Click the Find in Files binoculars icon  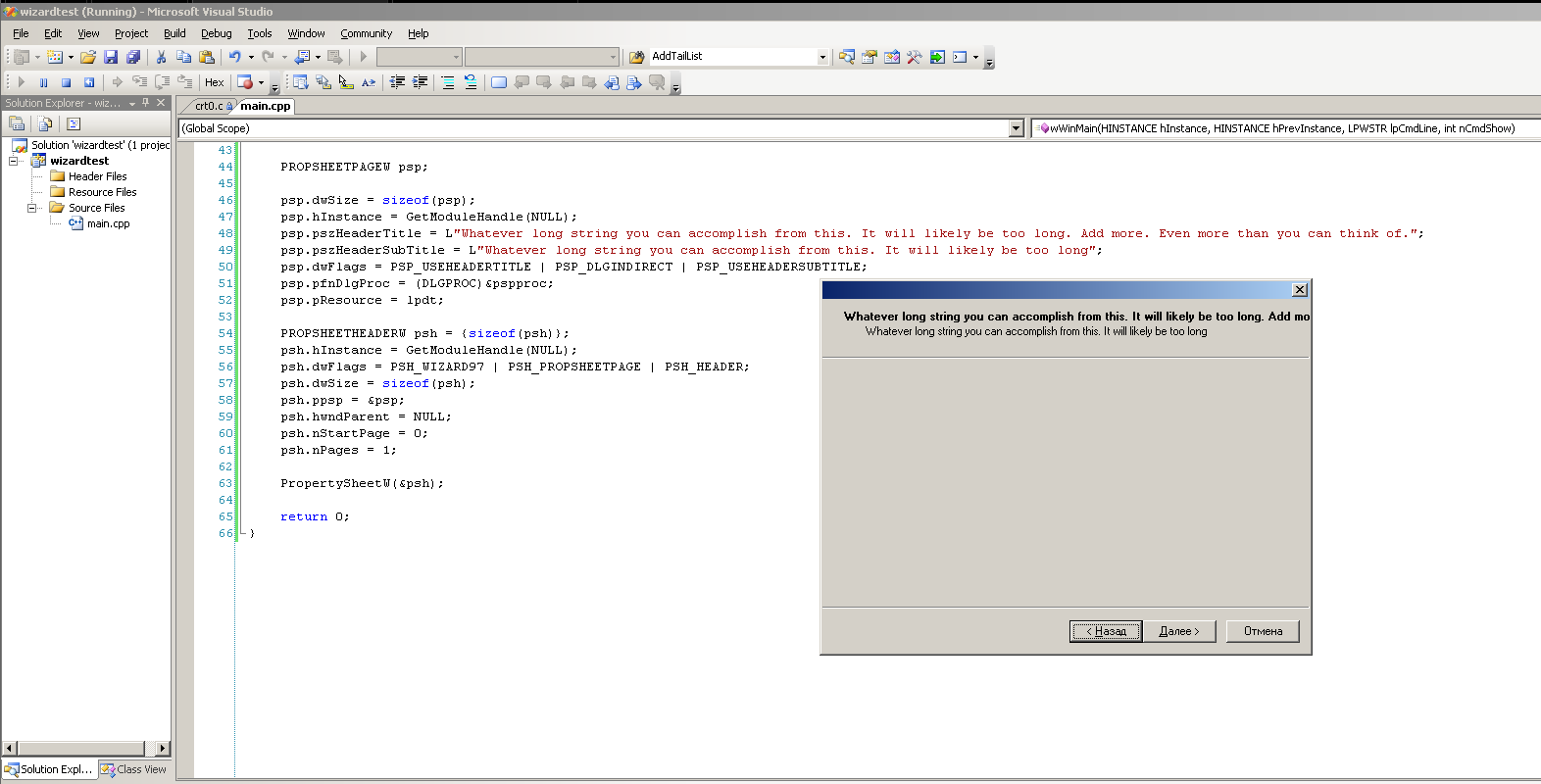636,57
